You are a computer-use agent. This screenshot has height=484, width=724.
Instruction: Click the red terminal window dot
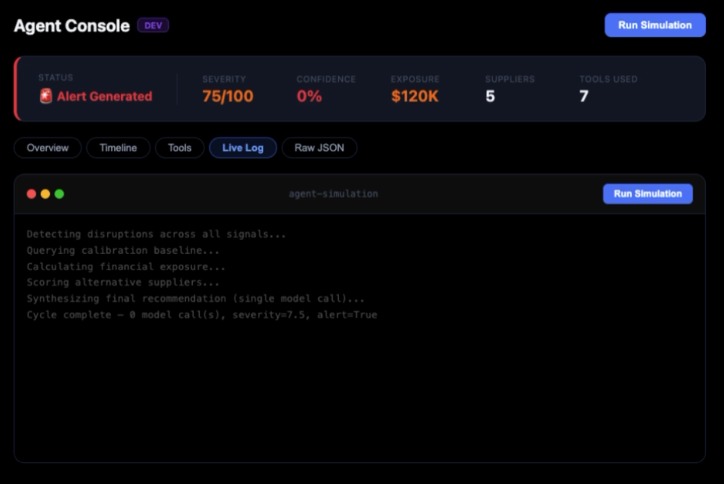[x=31, y=194]
